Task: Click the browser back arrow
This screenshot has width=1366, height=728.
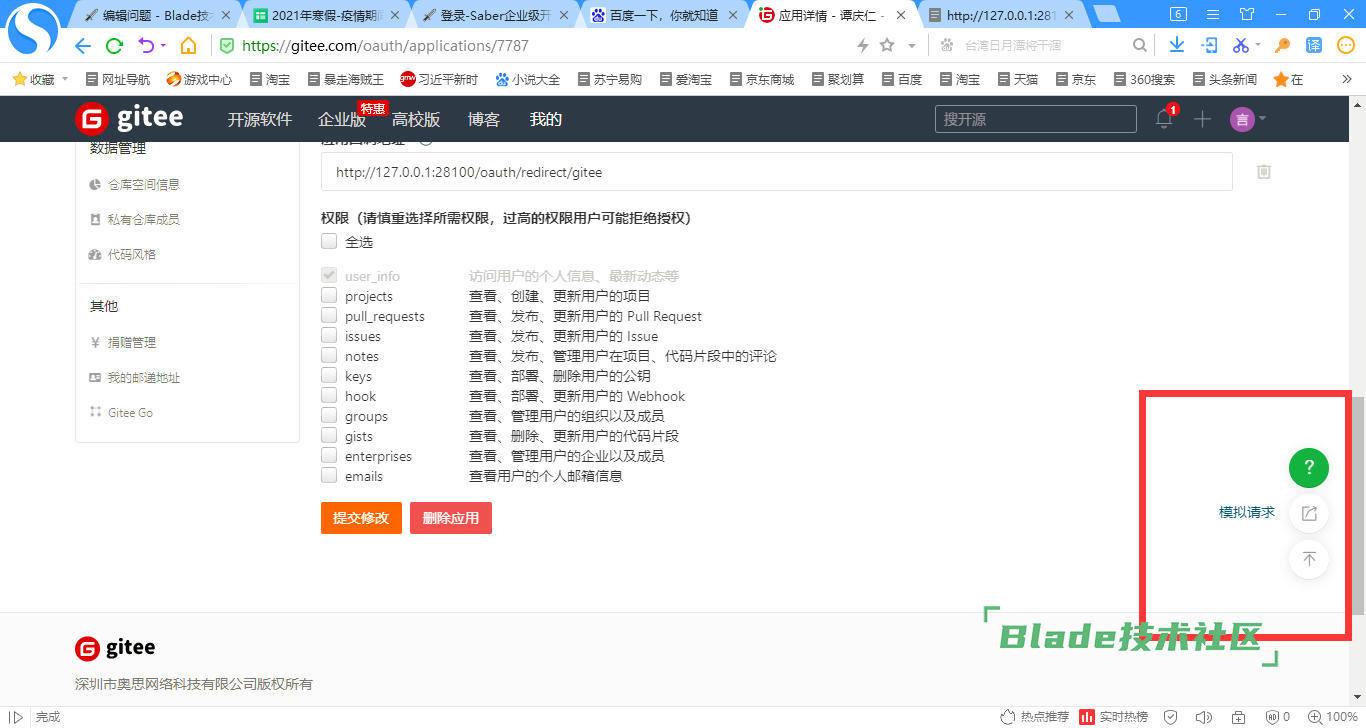Action: click(82, 46)
